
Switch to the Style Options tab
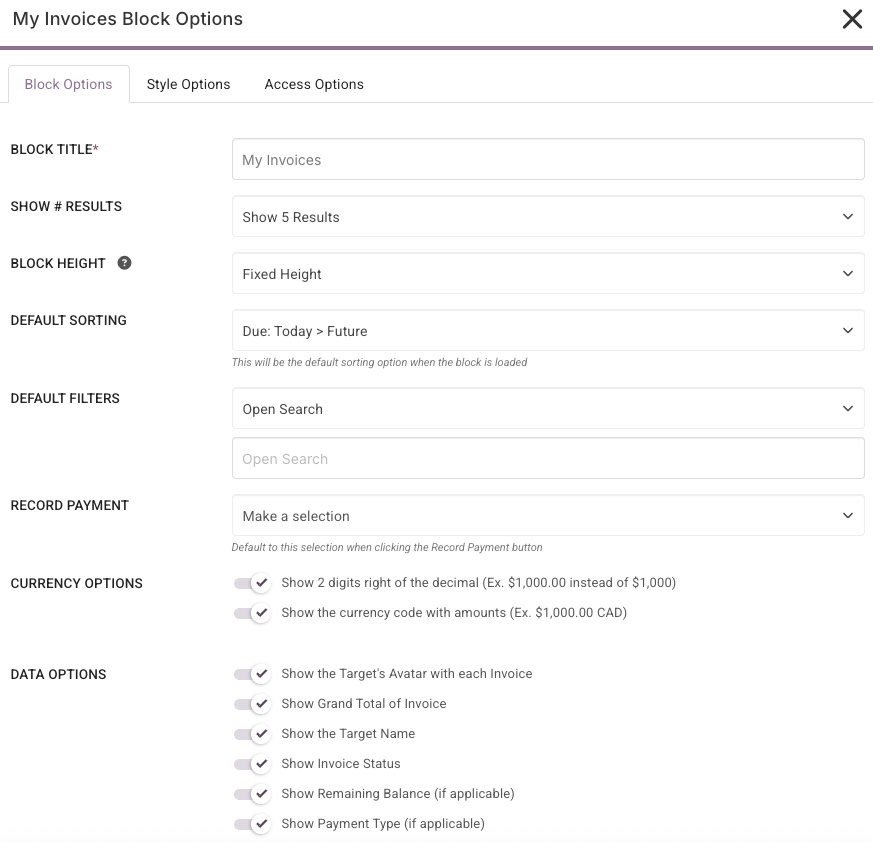pos(188,84)
